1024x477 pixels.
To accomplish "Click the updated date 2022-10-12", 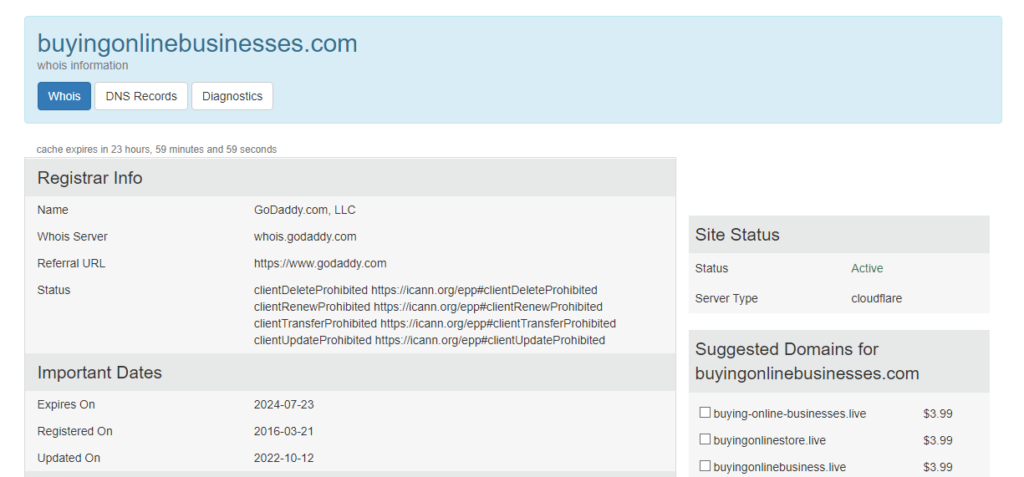I will click(x=284, y=458).
